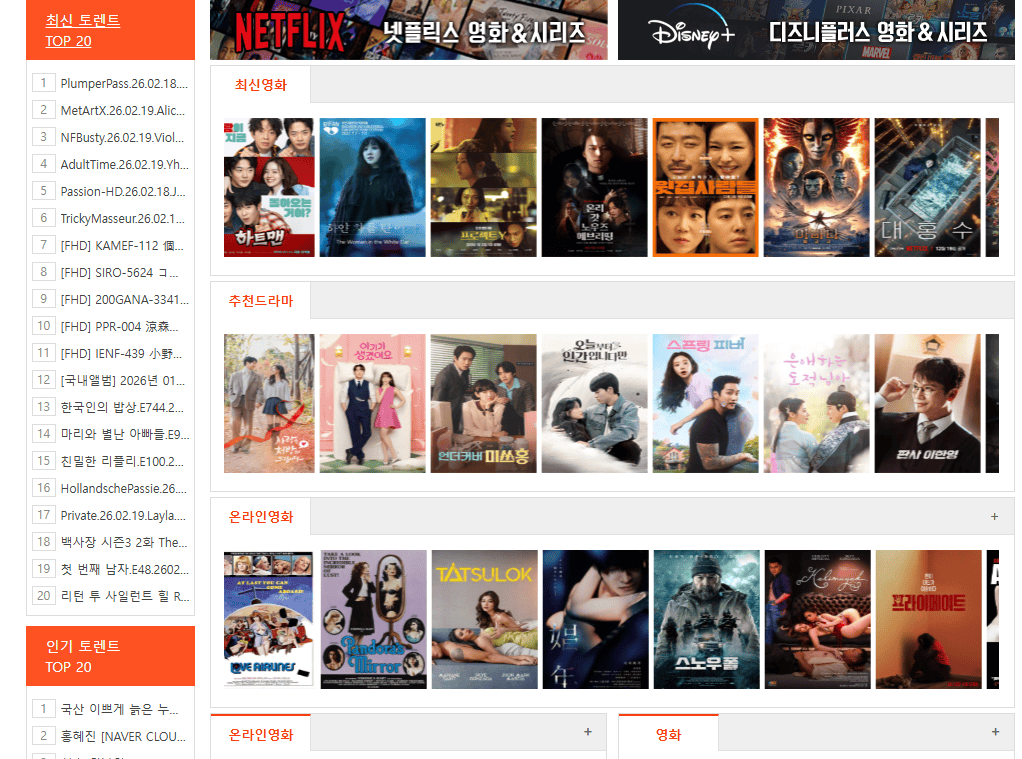
Task: Expand the 온라인영화 section with plus icon
Action: pos(995,516)
